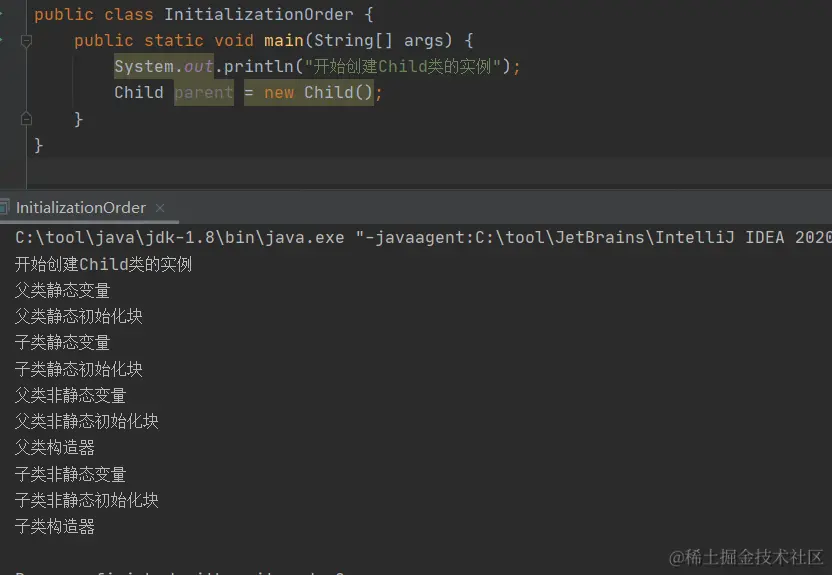Click the main method name

pos(284,40)
